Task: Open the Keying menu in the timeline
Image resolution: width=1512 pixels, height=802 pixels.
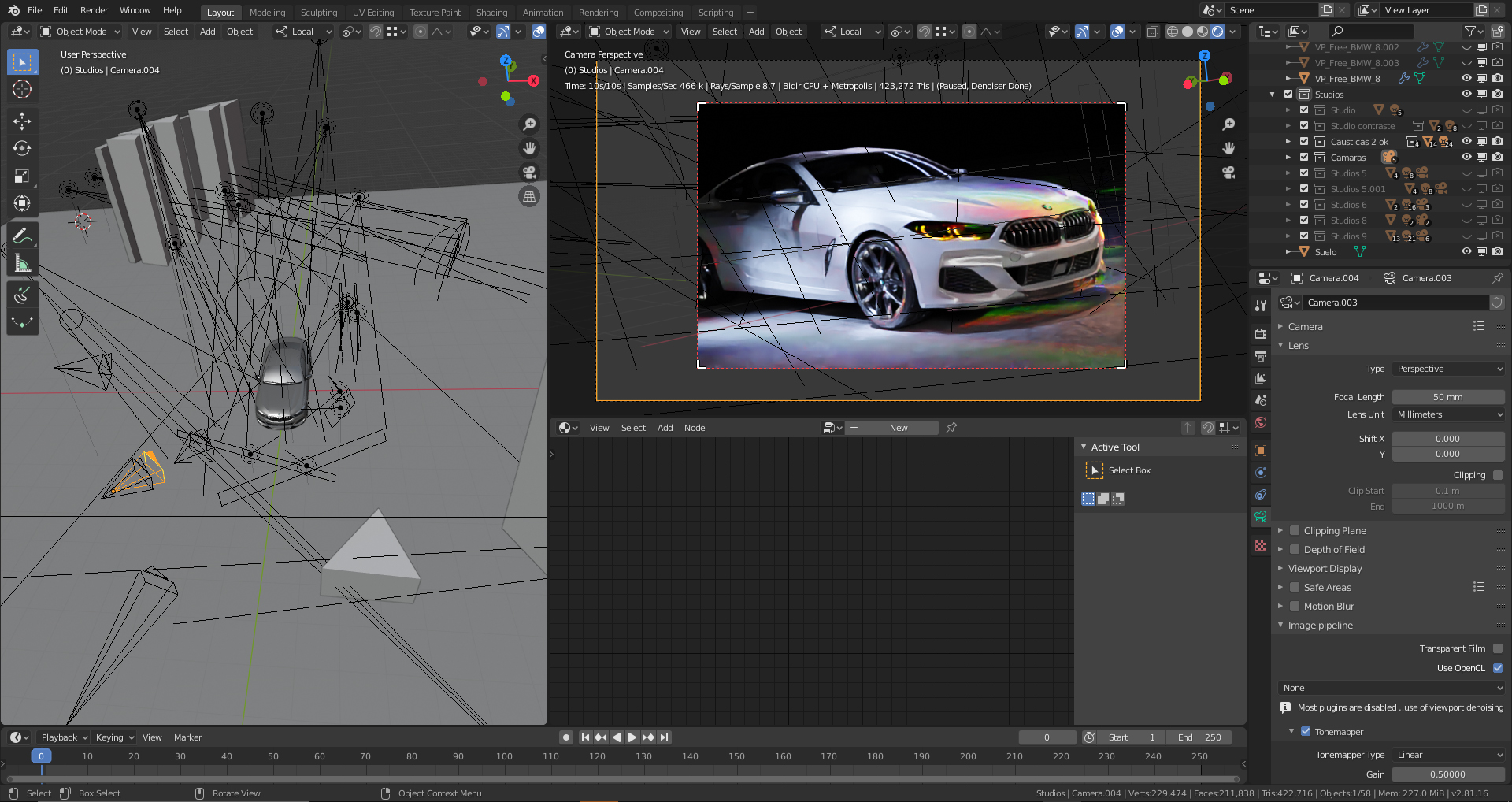Action: pyautogui.click(x=114, y=737)
